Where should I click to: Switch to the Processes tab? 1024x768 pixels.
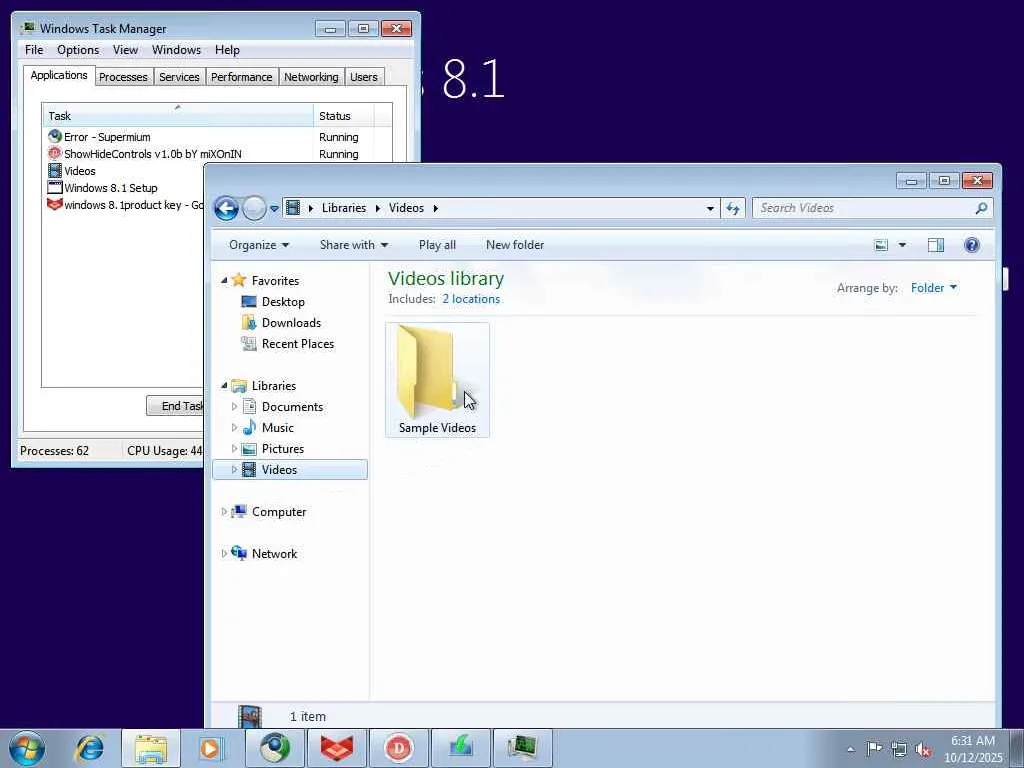[123, 77]
